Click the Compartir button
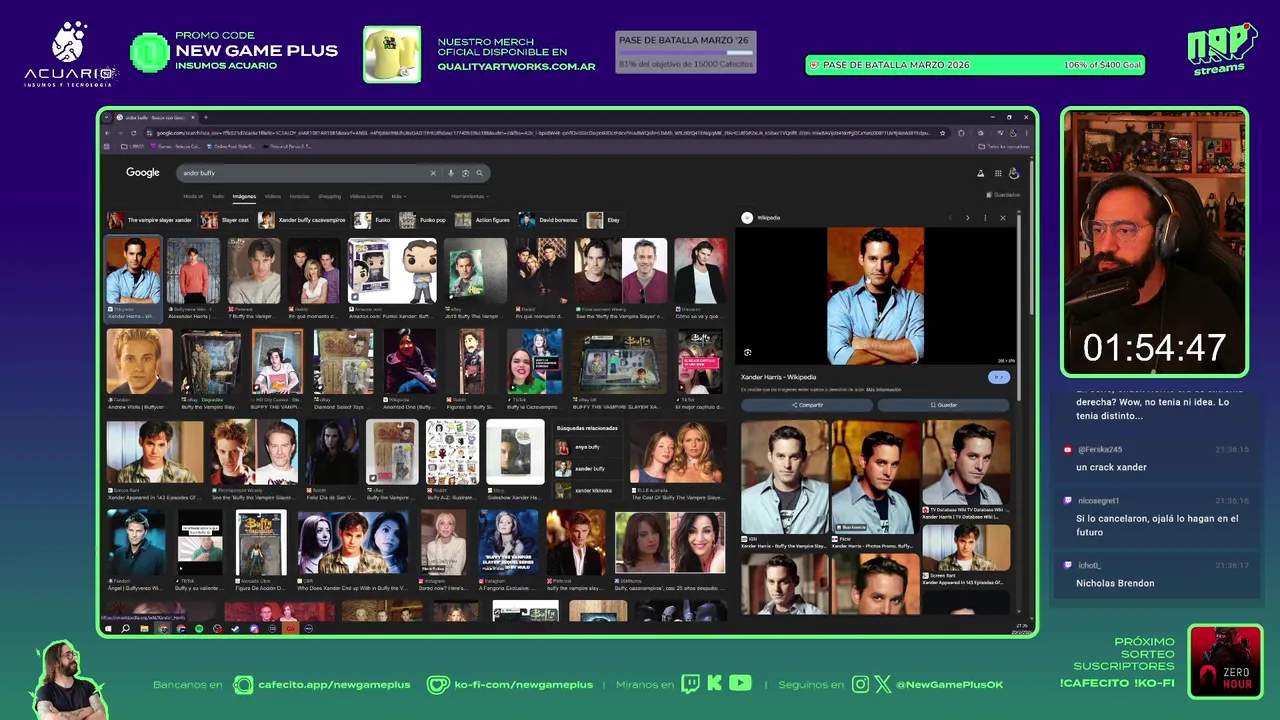Image resolution: width=1280 pixels, height=720 pixels. pyautogui.click(x=807, y=405)
